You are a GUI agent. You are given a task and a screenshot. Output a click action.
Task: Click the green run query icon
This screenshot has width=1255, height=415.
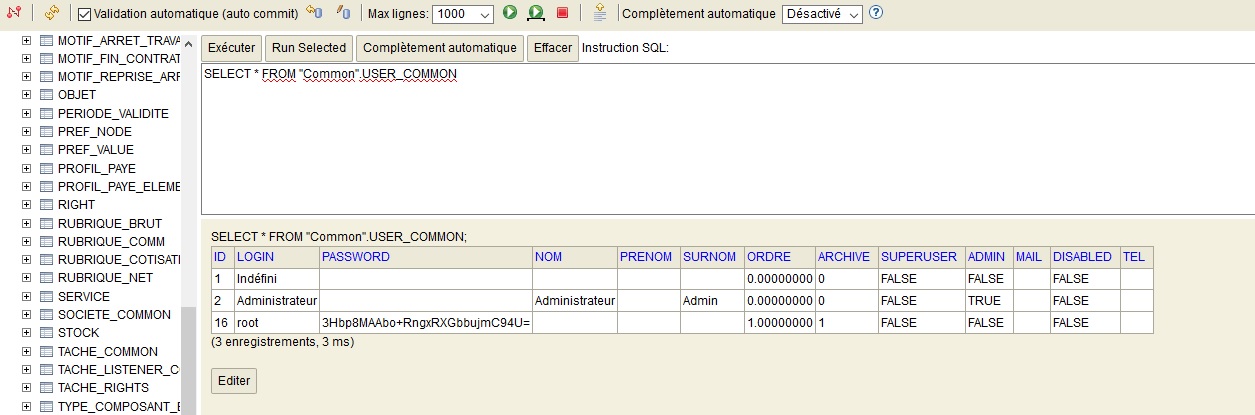(510, 14)
